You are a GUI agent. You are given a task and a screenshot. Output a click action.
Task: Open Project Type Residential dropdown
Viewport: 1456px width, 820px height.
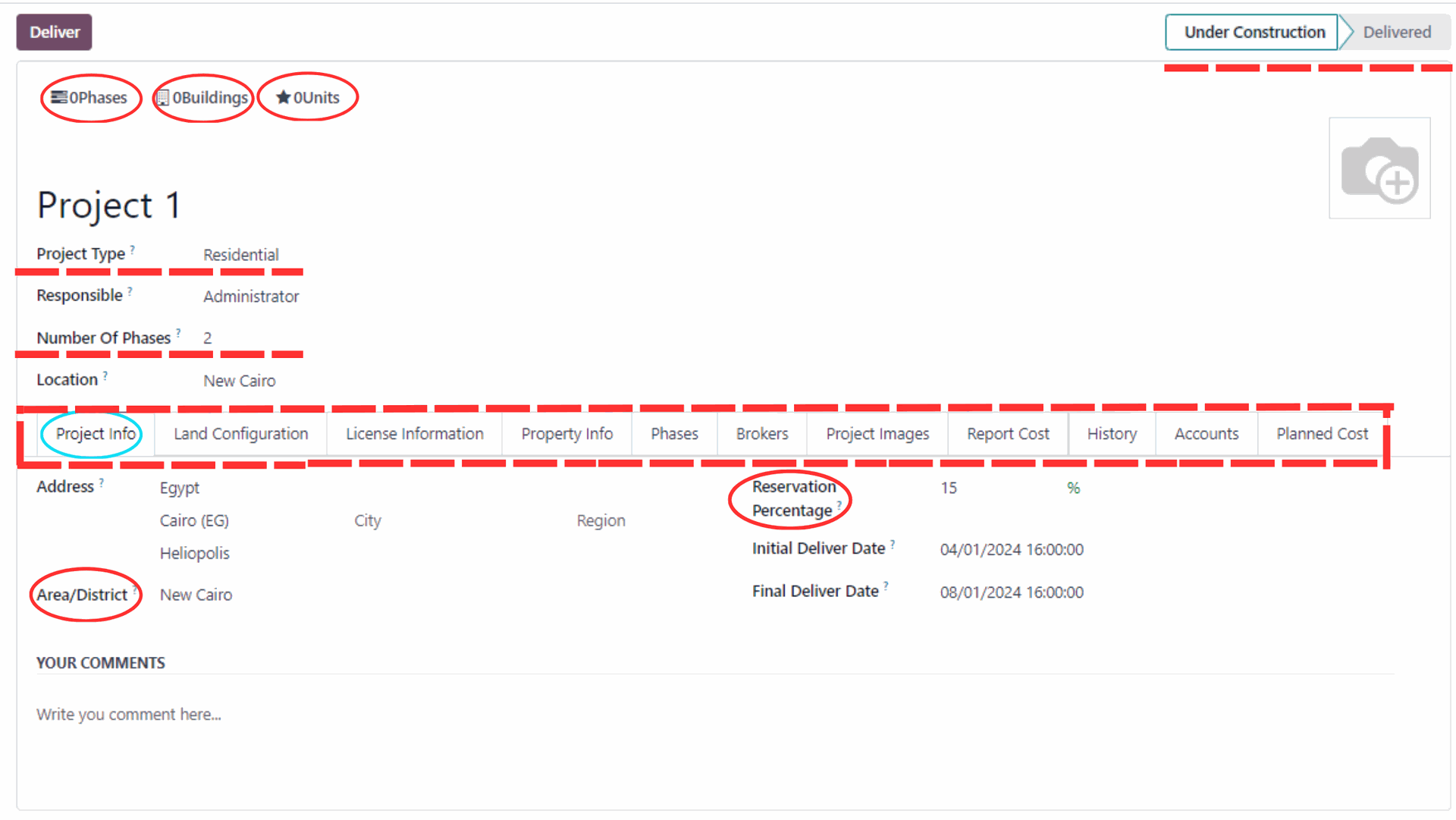(241, 255)
